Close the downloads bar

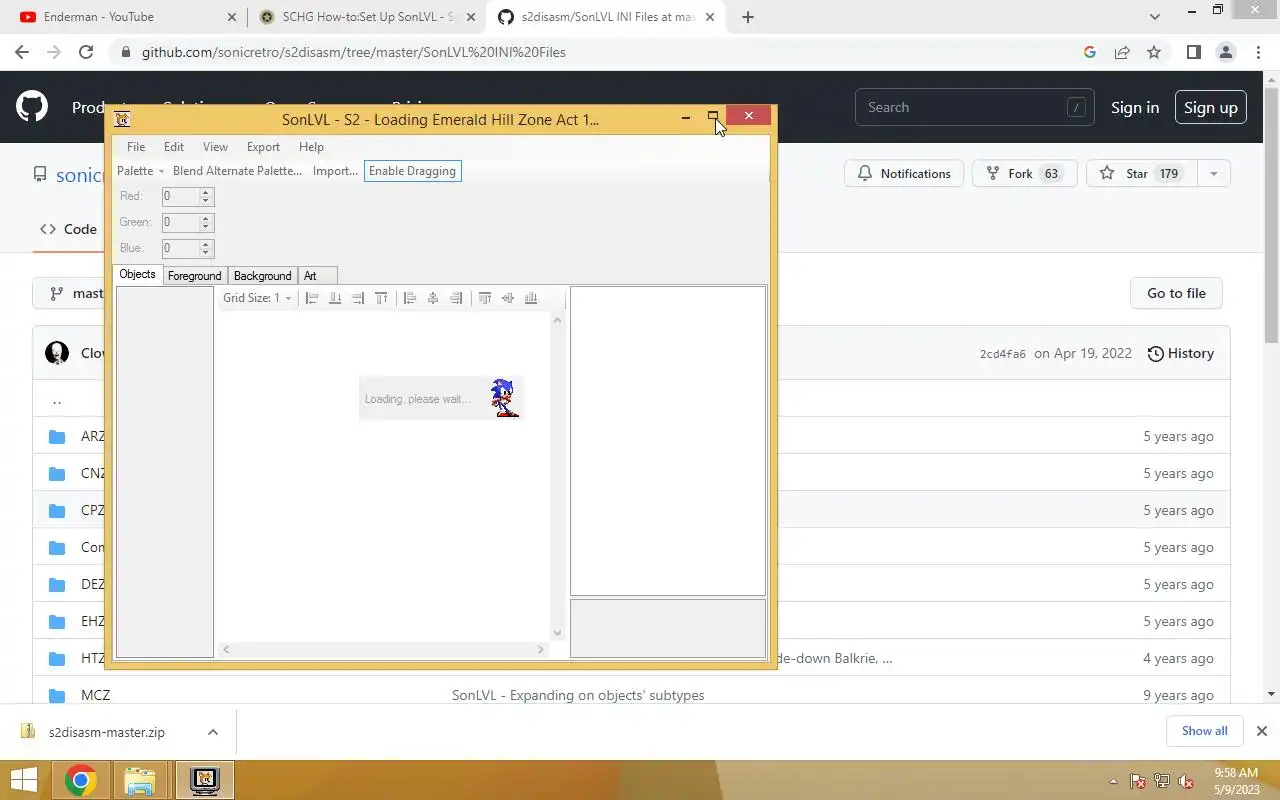pos(1261,731)
